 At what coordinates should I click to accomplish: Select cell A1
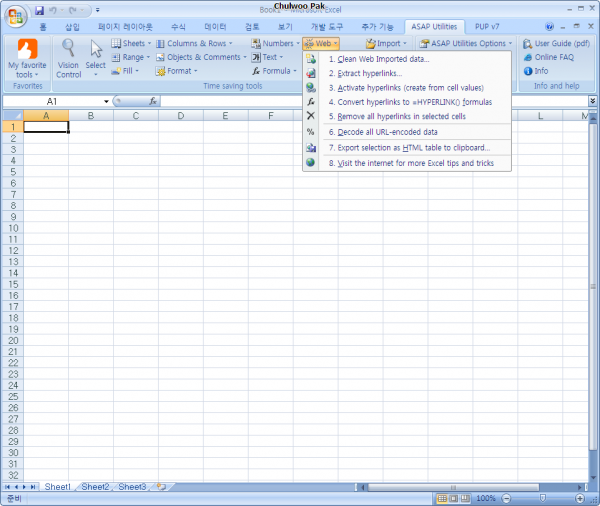click(x=46, y=127)
